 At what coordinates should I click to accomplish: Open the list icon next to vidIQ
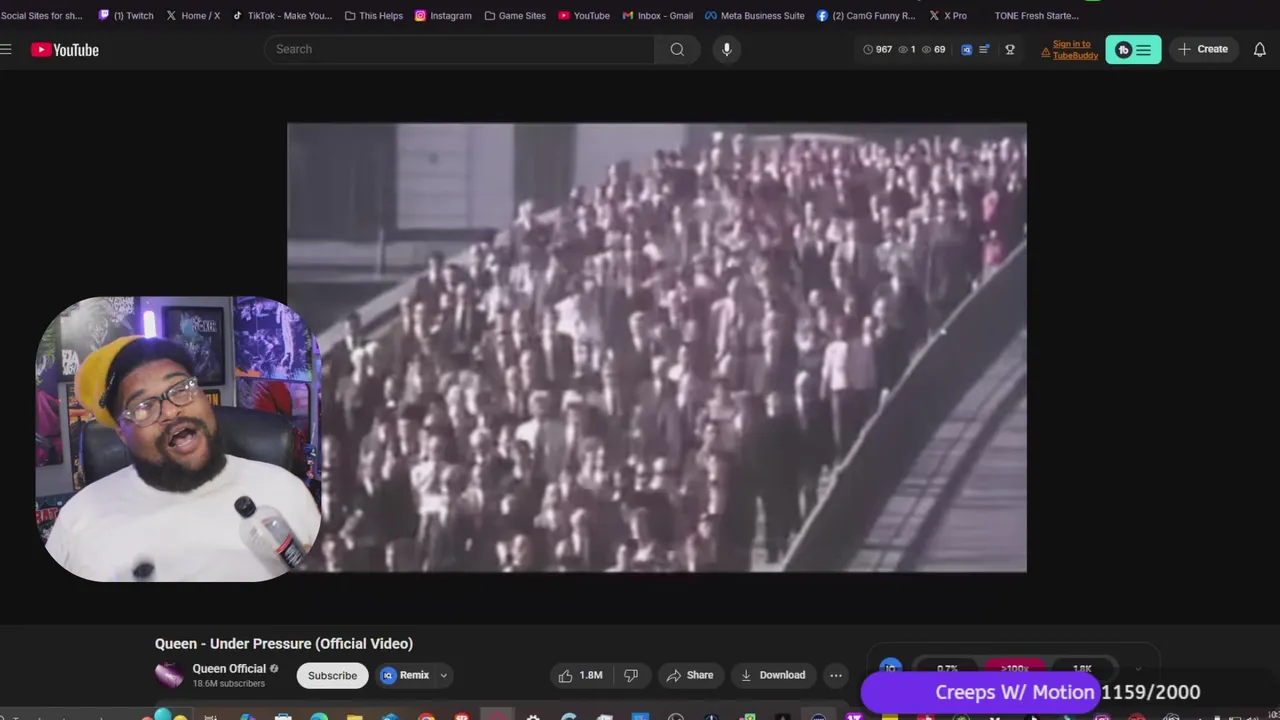(x=984, y=49)
